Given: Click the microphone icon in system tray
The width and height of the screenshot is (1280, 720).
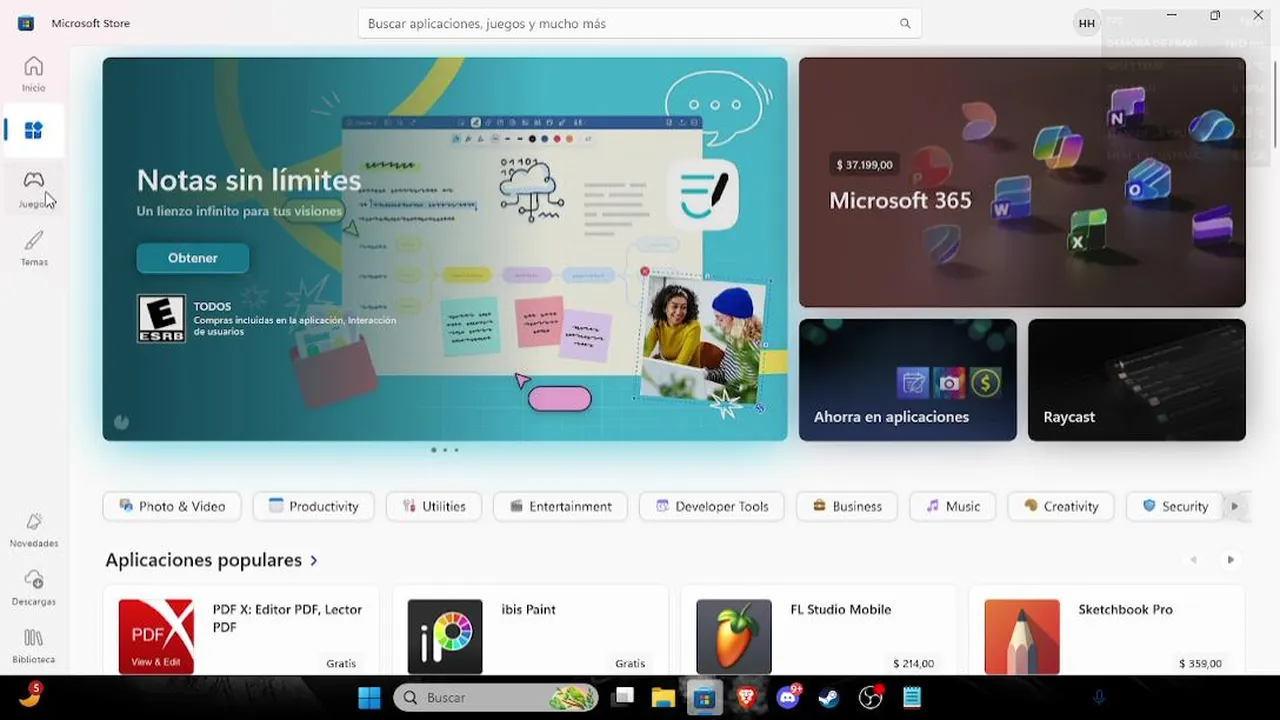Looking at the screenshot, I should point(1099,697).
